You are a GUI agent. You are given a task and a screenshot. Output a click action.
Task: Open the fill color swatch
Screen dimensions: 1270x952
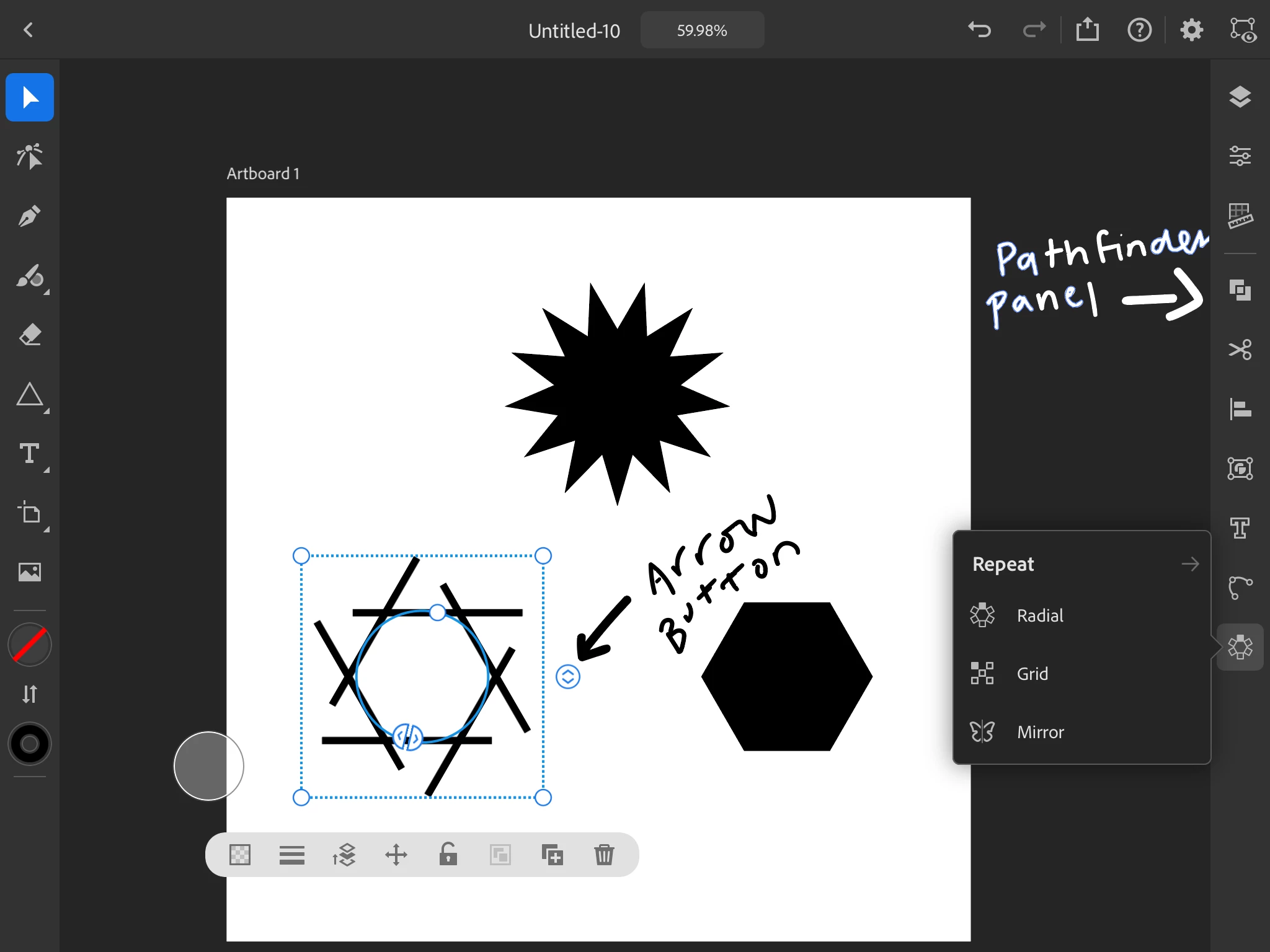[x=29, y=645]
